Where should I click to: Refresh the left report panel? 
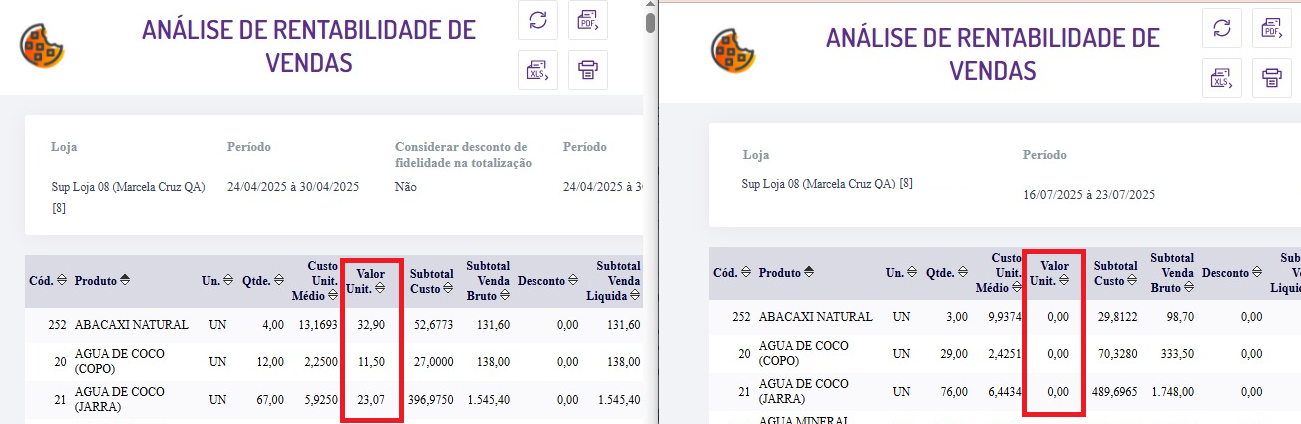[538, 20]
